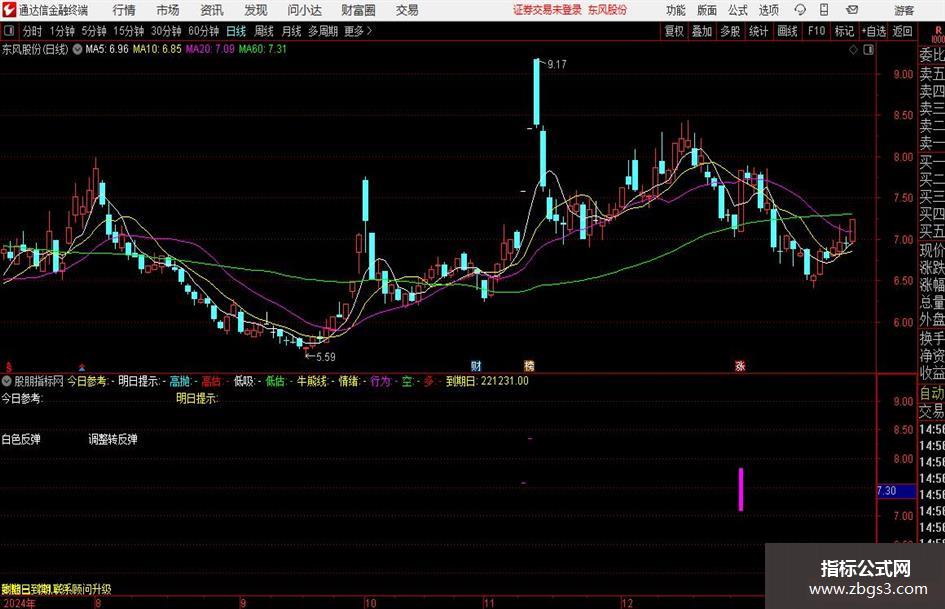Click the 涨 marker on the chart
Screen dimensions: 945x609
point(740,365)
